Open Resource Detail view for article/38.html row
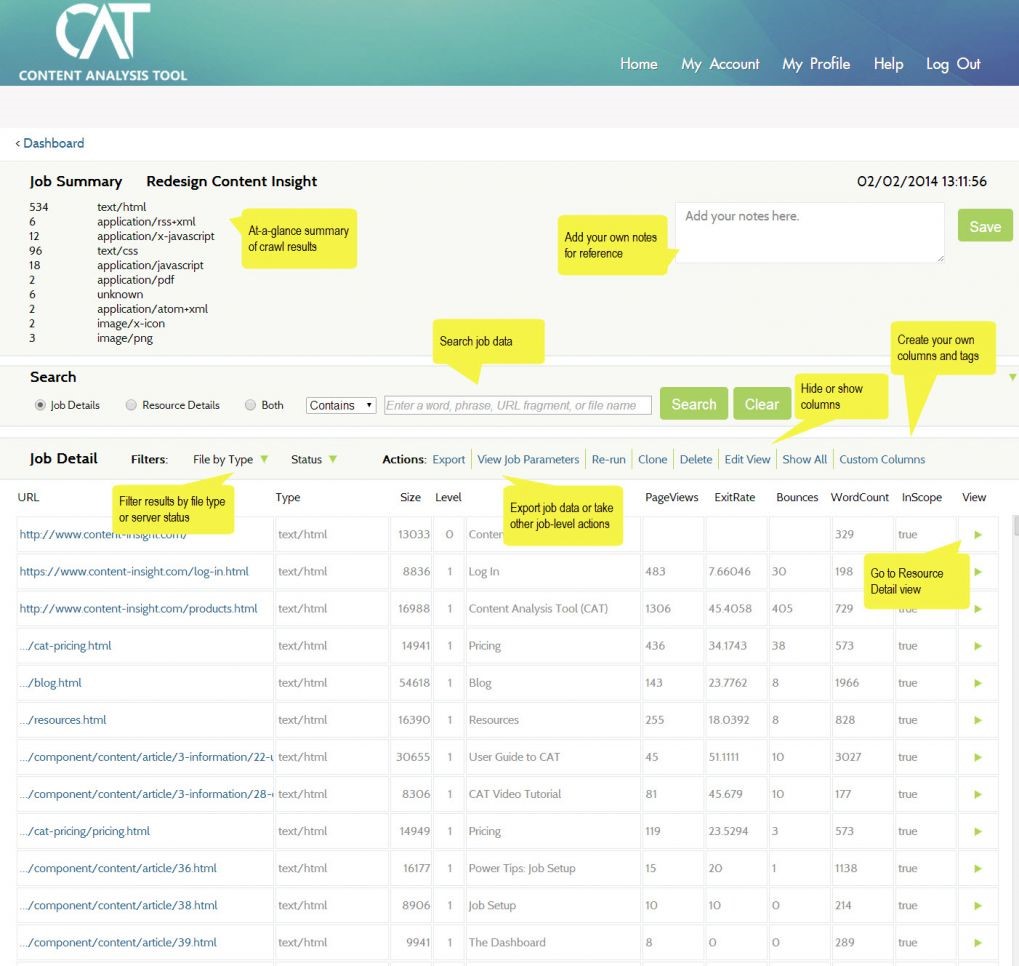 [977, 906]
